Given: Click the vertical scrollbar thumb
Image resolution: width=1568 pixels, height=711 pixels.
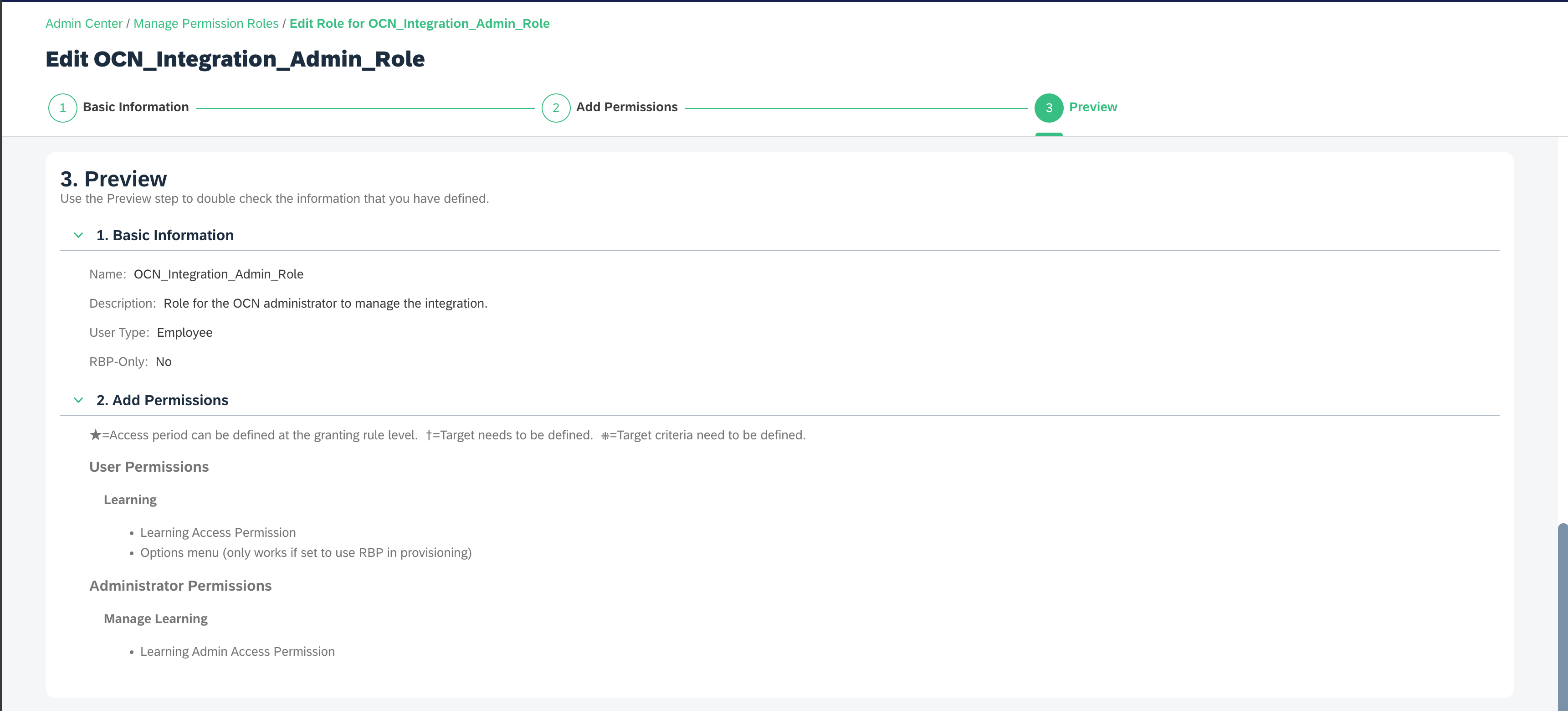Looking at the screenshot, I should [x=1562, y=615].
